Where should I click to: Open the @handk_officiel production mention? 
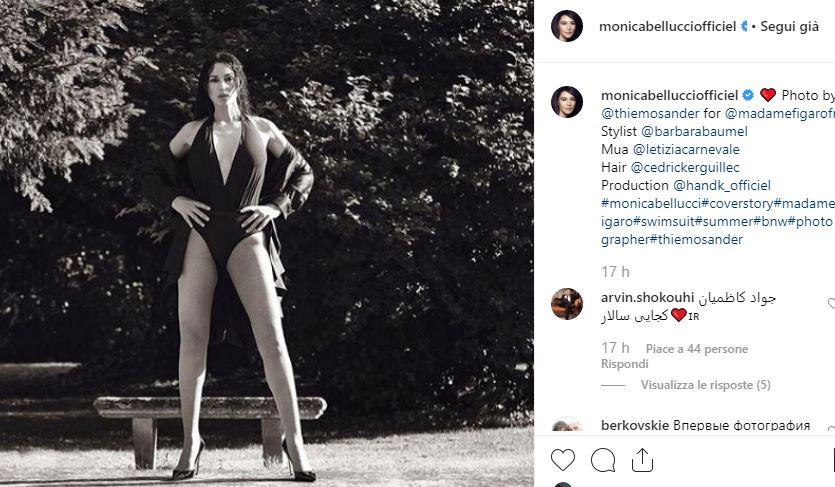coord(722,185)
